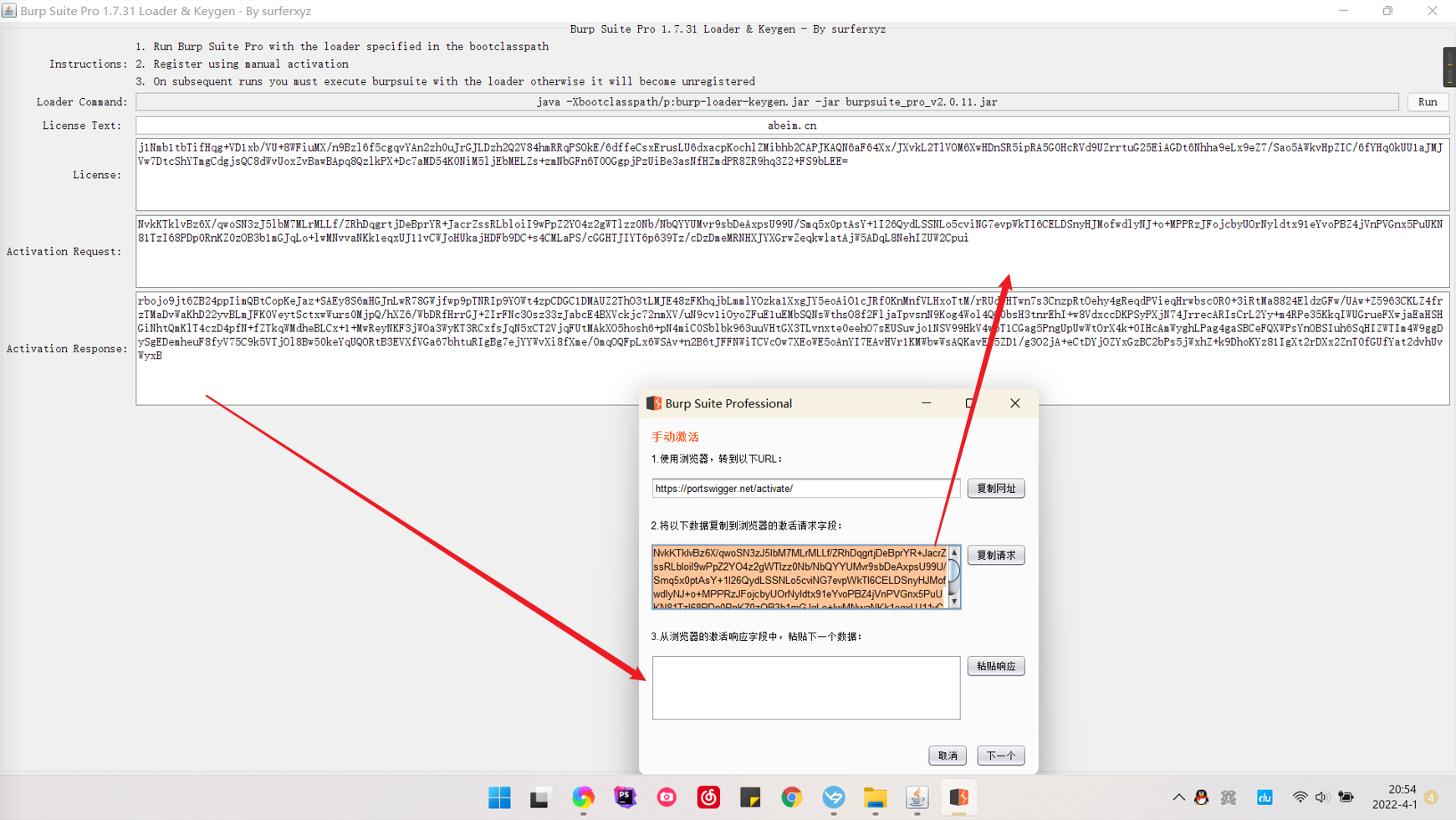Click the 'Instructions:' label
The height and width of the screenshot is (820, 1456).
88,64
